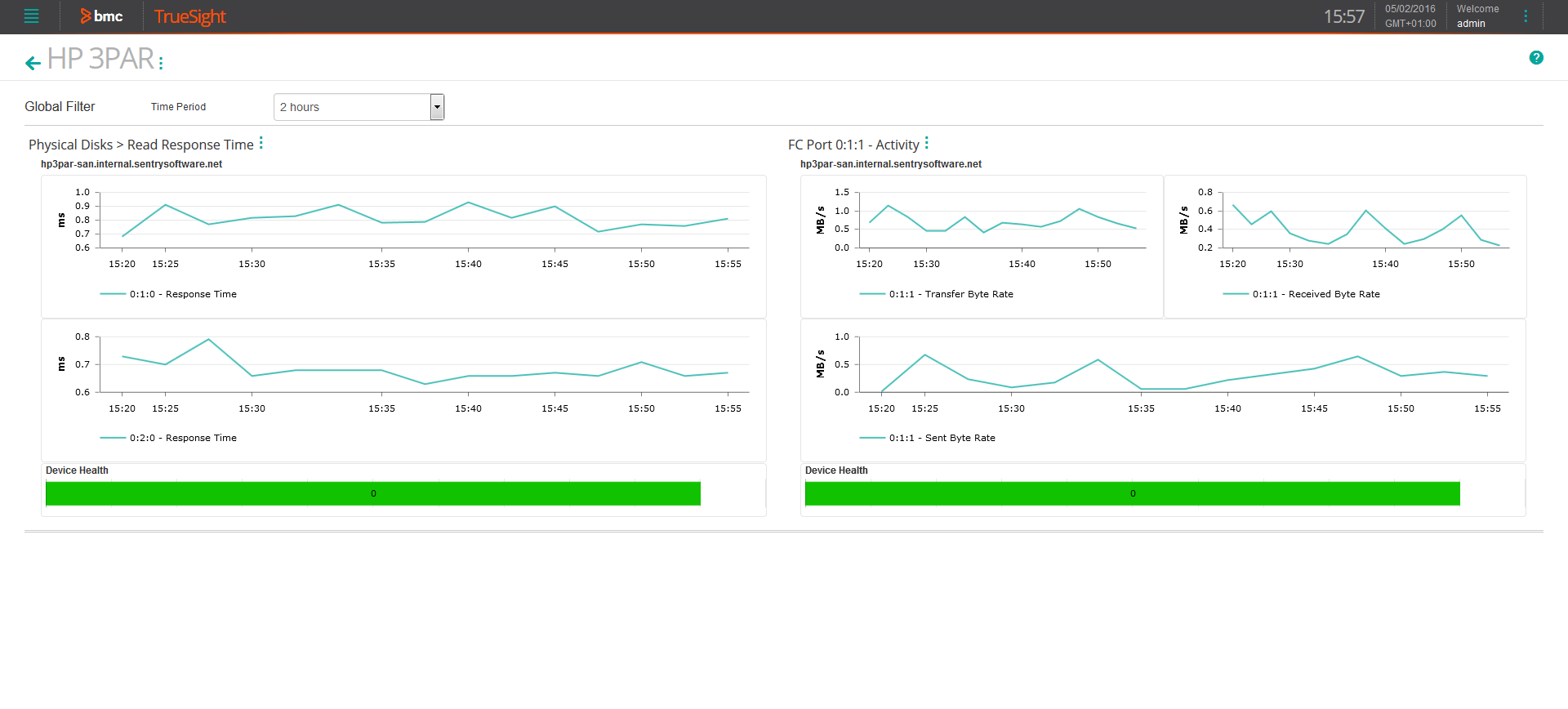The image size is (1568, 709).
Task: Open the Time Period dropdown showing 2 hours
Action: click(x=359, y=107)
